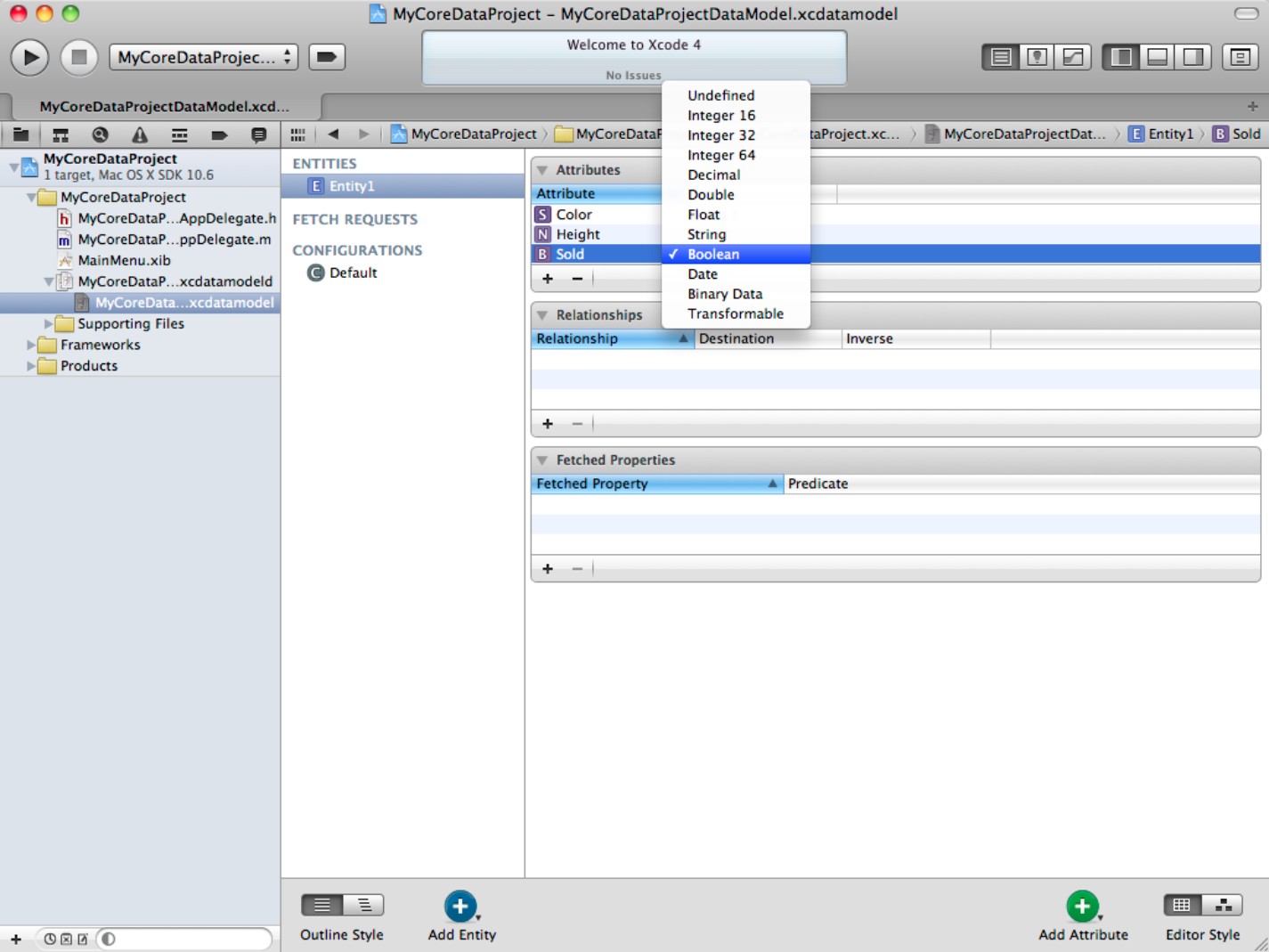Screen dimensions: 1269x952
Task: Choose Date from the type menu
Action: [x=736, y=274]
